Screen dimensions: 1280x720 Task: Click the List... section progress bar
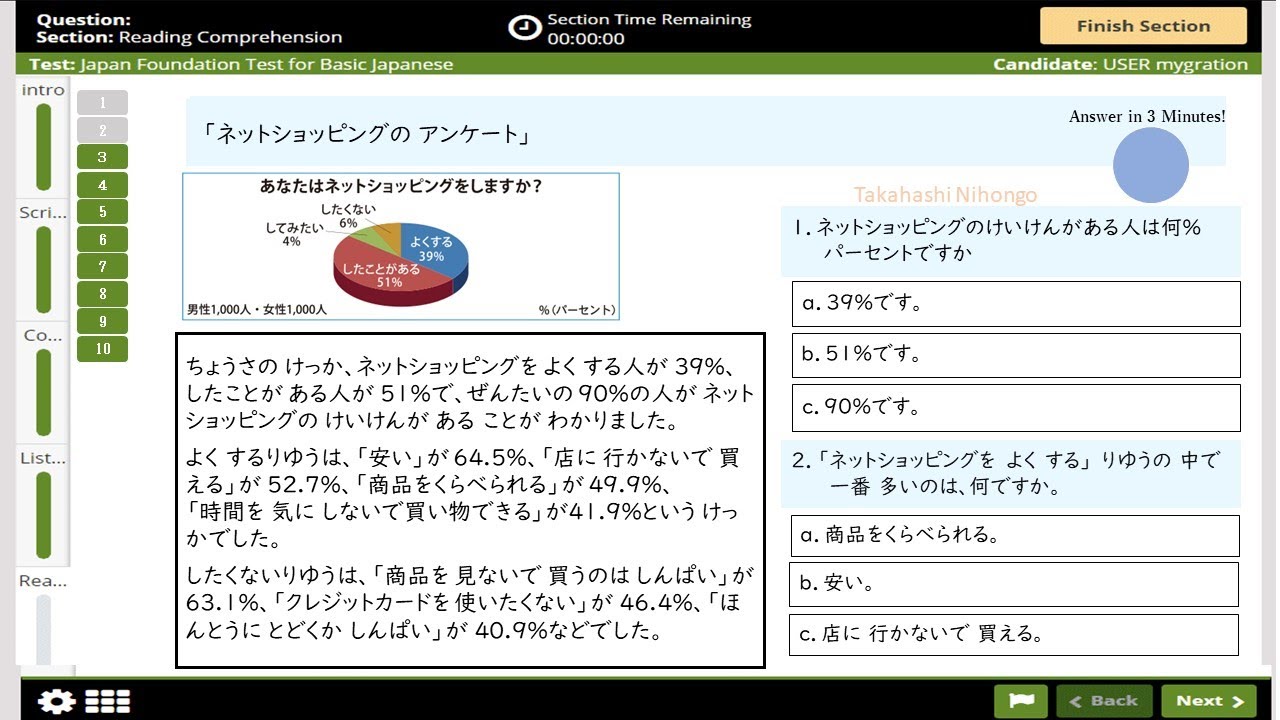tap(43, 515)
